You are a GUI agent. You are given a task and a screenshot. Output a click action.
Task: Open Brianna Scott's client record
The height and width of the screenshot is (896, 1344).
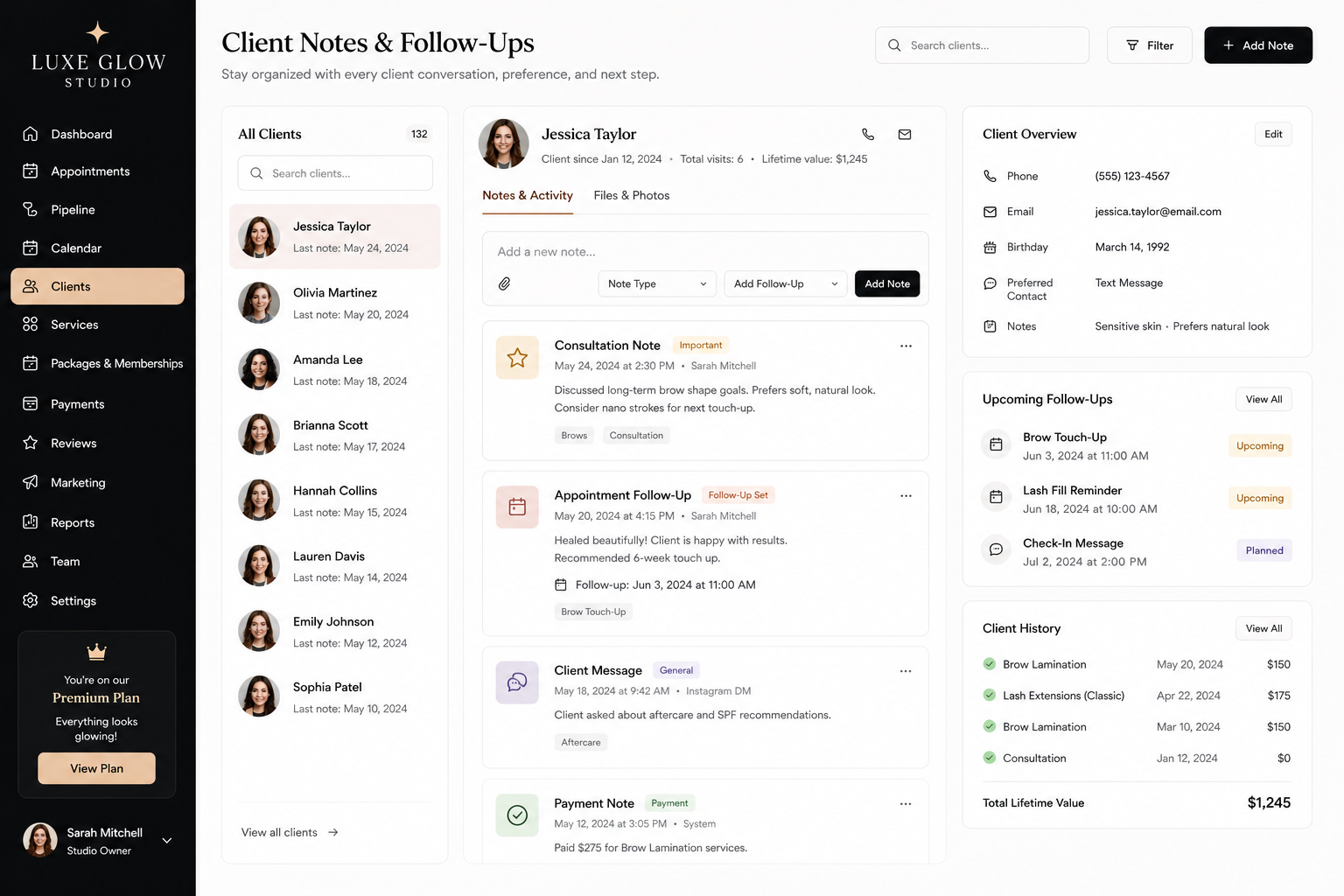click(334, 435)
